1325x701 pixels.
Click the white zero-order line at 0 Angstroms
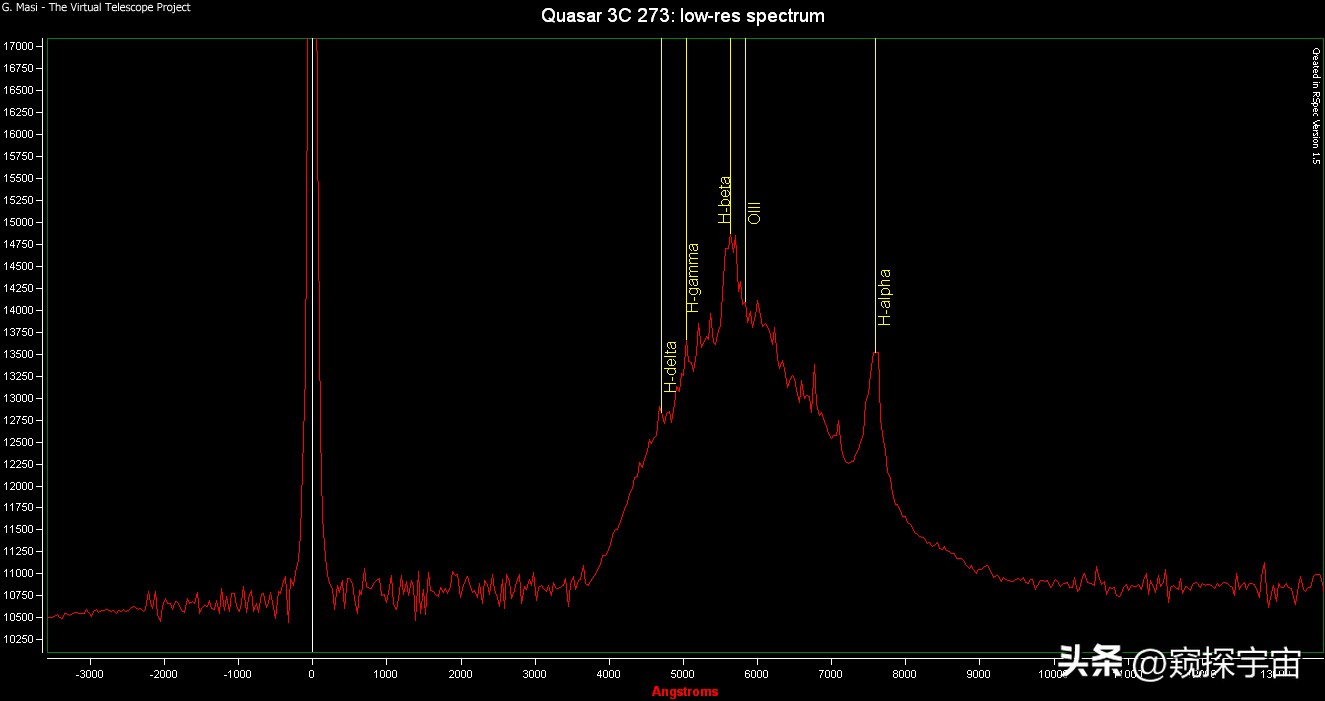312,400
